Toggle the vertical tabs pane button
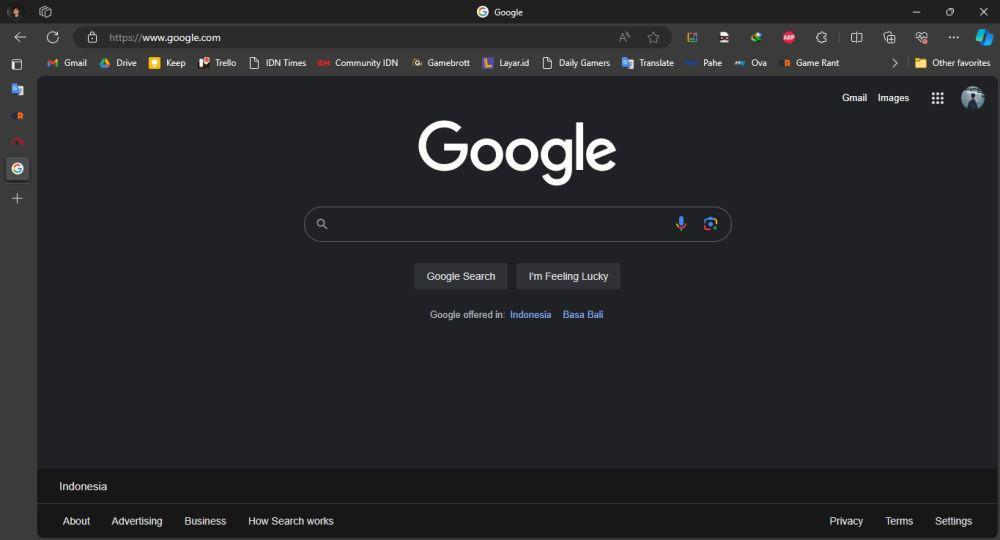Image resolution: width=1000 pixels, height=540 pixels. click(x=17, y=64)
